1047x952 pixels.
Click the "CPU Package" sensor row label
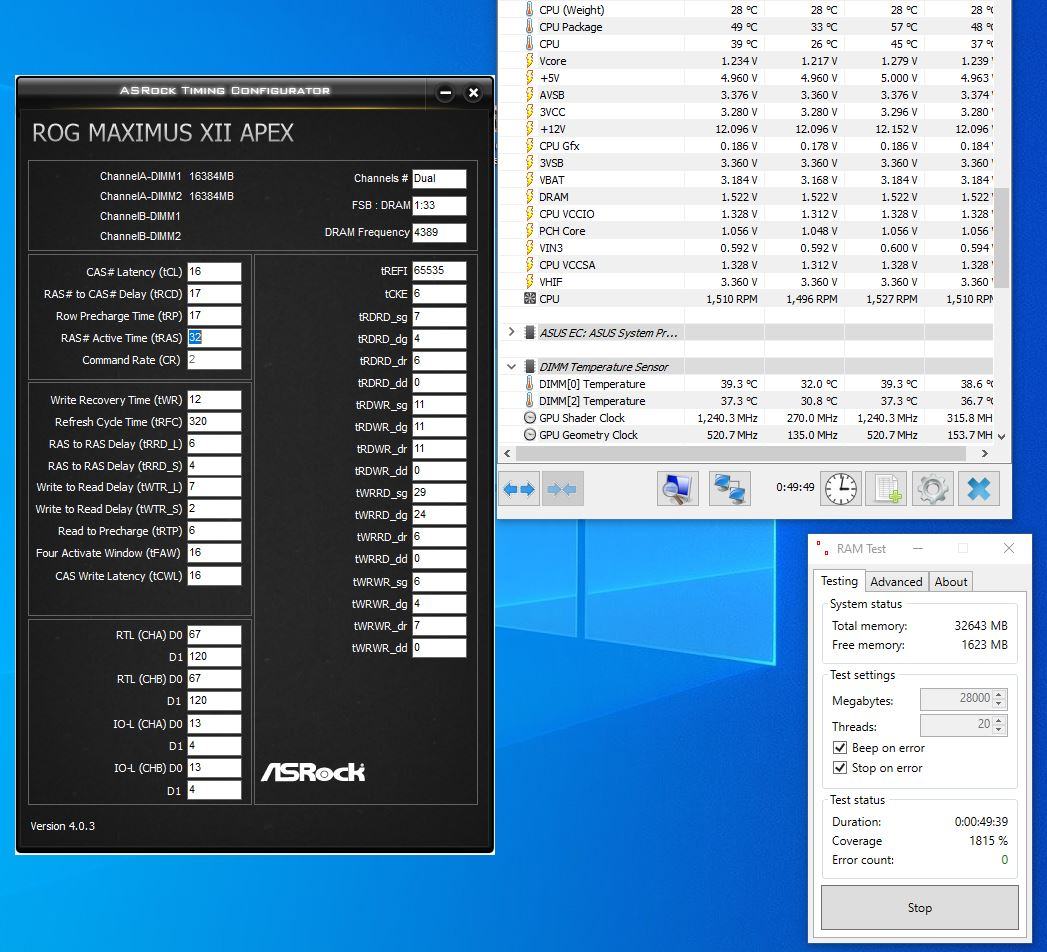tap(570, 27)
